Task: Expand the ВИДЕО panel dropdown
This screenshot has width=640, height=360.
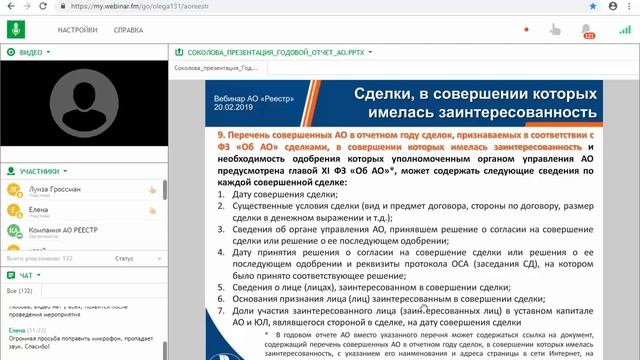Action: tap(48, 52)
